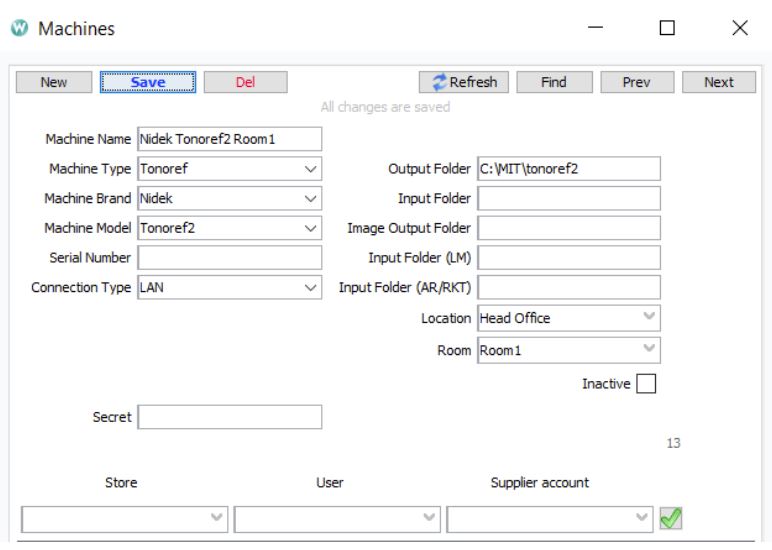Click the Image Output Folder field
Viewport: 772px width, 550px height.
(569, 228)
